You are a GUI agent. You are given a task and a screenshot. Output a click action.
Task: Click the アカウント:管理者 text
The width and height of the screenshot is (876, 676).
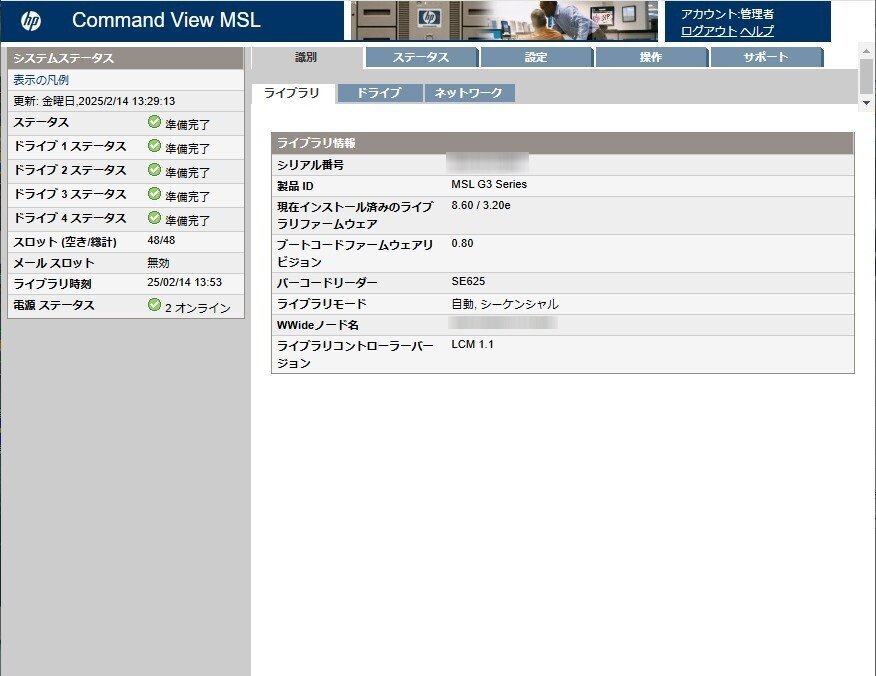click(727, 14)
